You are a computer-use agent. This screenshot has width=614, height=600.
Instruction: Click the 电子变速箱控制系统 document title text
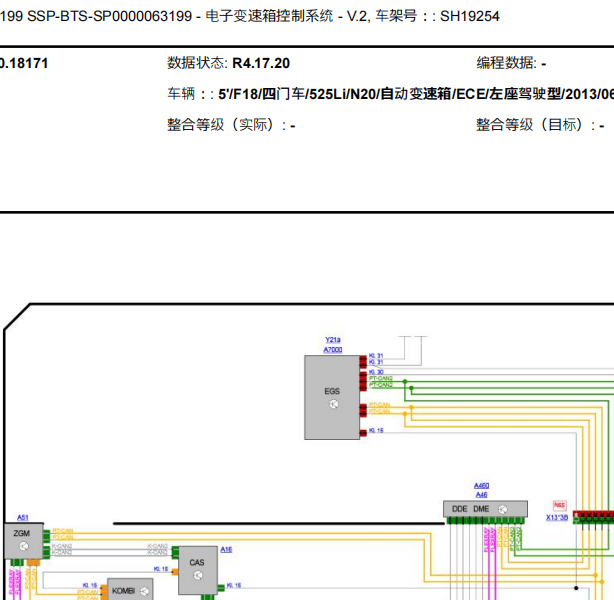(269, 16)
